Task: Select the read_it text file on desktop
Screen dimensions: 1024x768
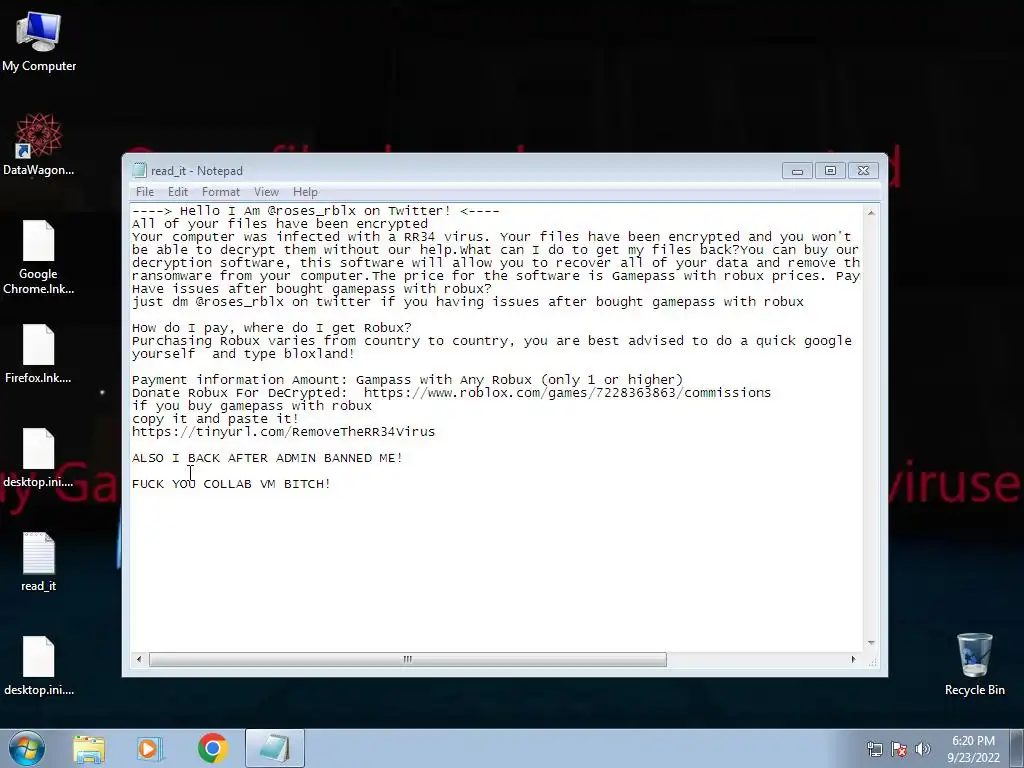Action: point(39,562)
